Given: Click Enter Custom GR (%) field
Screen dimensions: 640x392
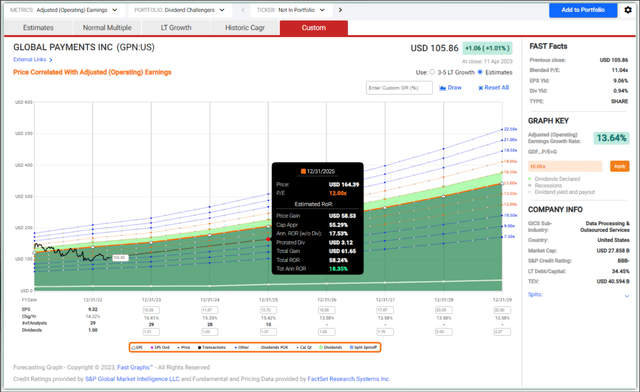Looking at the screenshot, I should pos(399,88).
